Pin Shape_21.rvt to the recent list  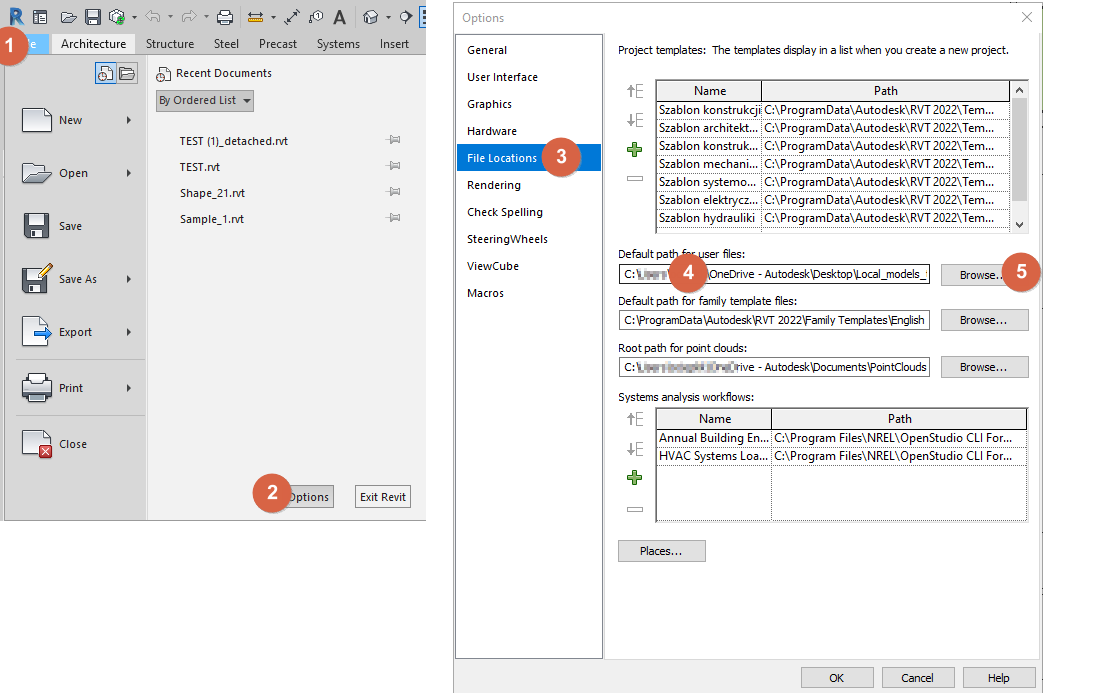pos(393,192)
